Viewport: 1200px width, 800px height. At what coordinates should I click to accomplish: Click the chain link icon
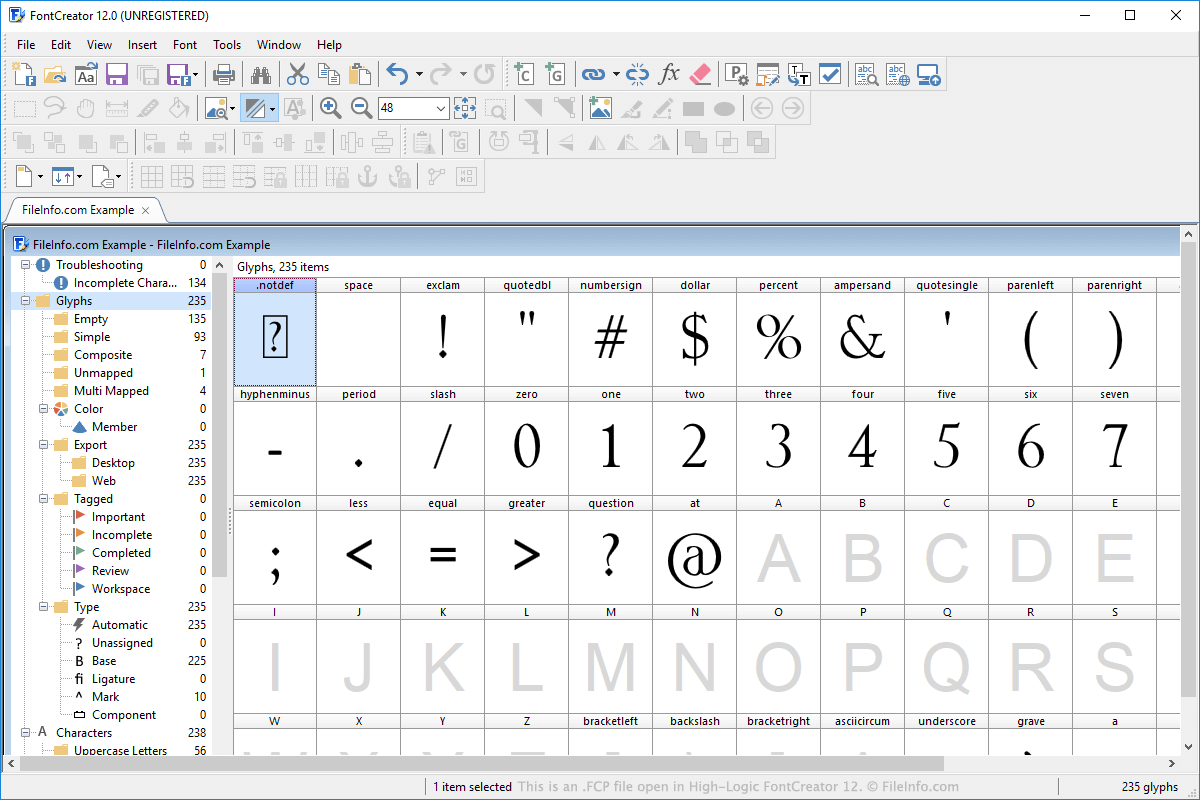(594, 74)
